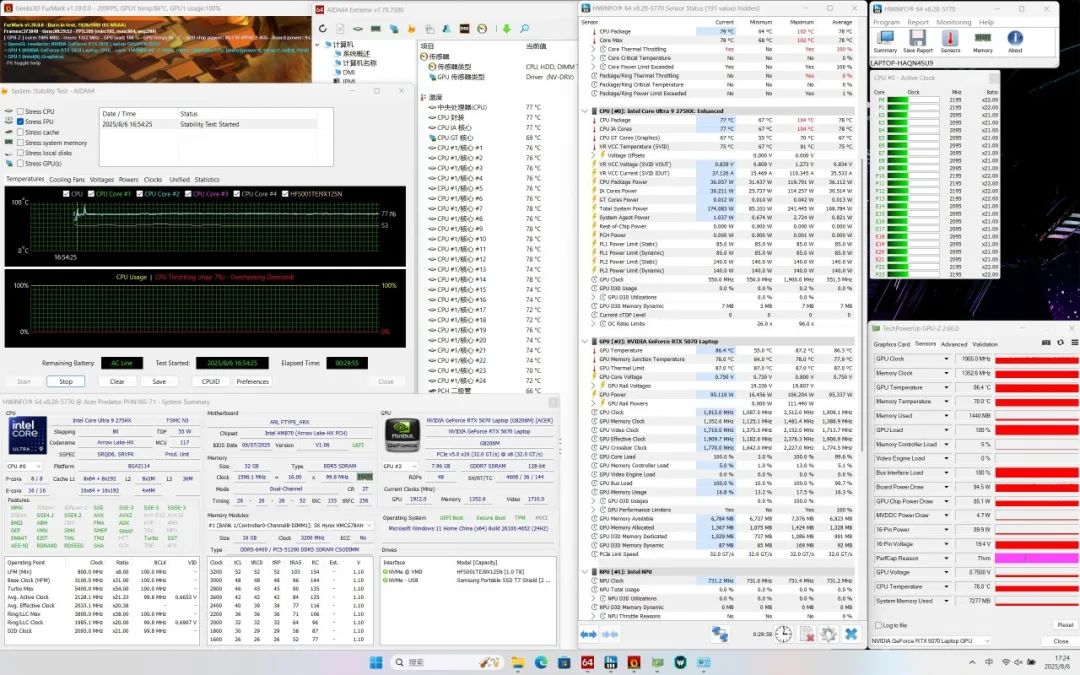Click the GPU-Z refresh icon
Viewport: 1080px width, 675px height.
(1060, 342)
